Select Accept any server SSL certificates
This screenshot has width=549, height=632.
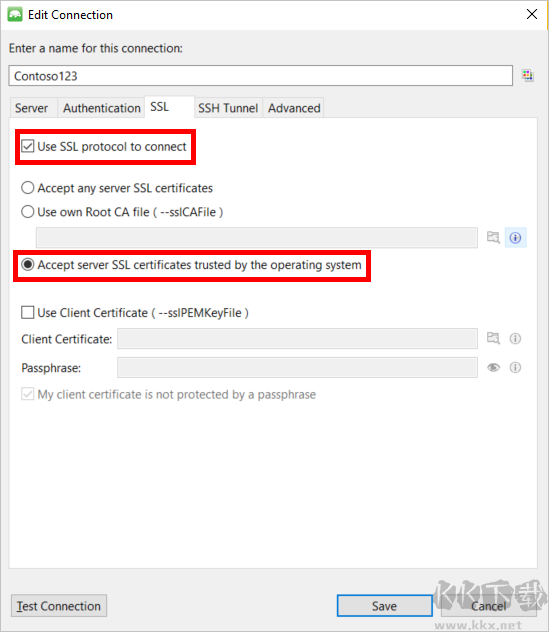(x=27, y=188)
